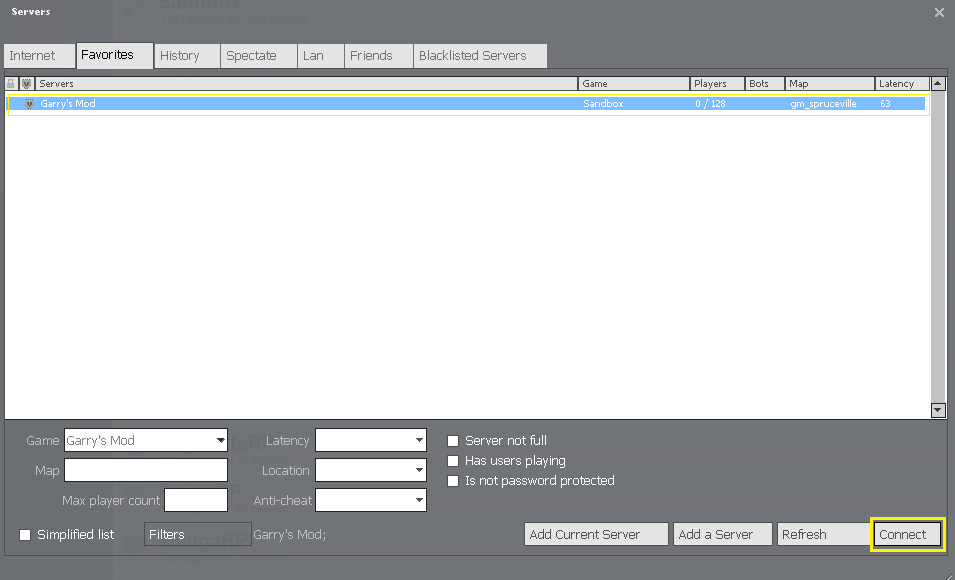This screenshot has width=955, height=580.
Task: Open the Latency filter dropdown
Action: pyautogui.click(x=371, y=440)
